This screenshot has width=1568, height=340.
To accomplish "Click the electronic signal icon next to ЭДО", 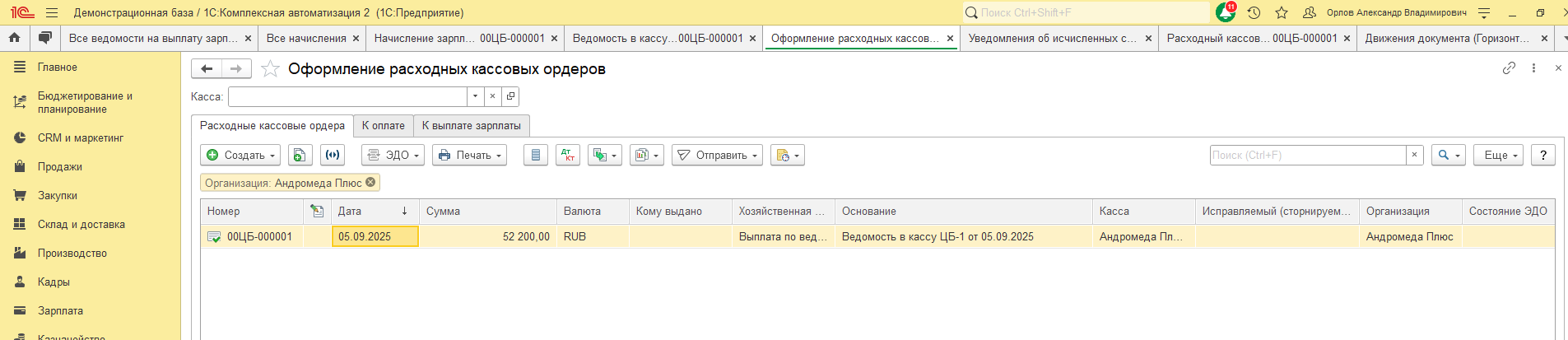I will pos(333,155).
